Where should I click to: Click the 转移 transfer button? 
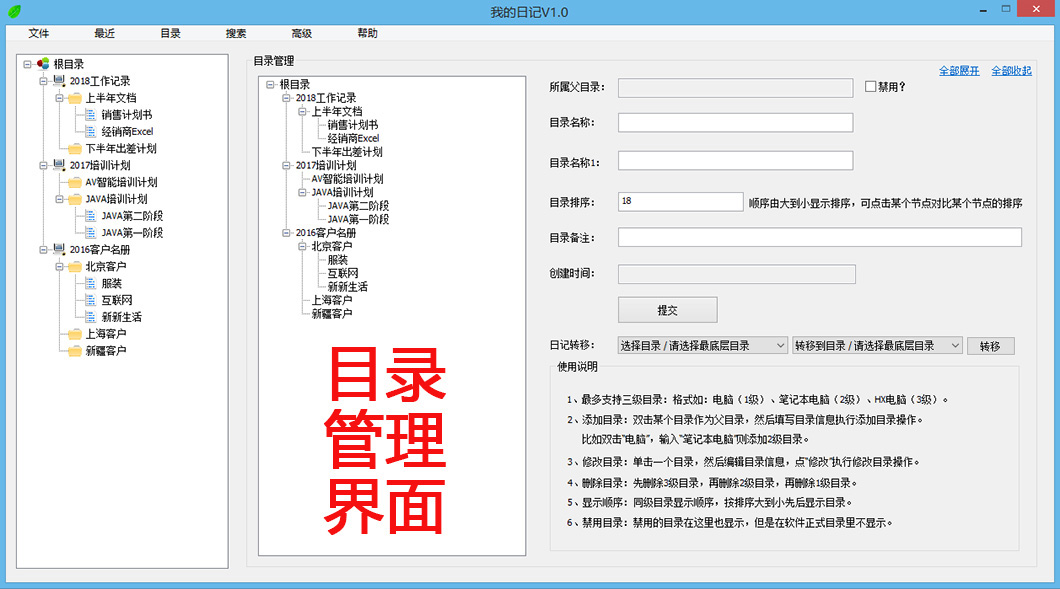click(990, 346)
